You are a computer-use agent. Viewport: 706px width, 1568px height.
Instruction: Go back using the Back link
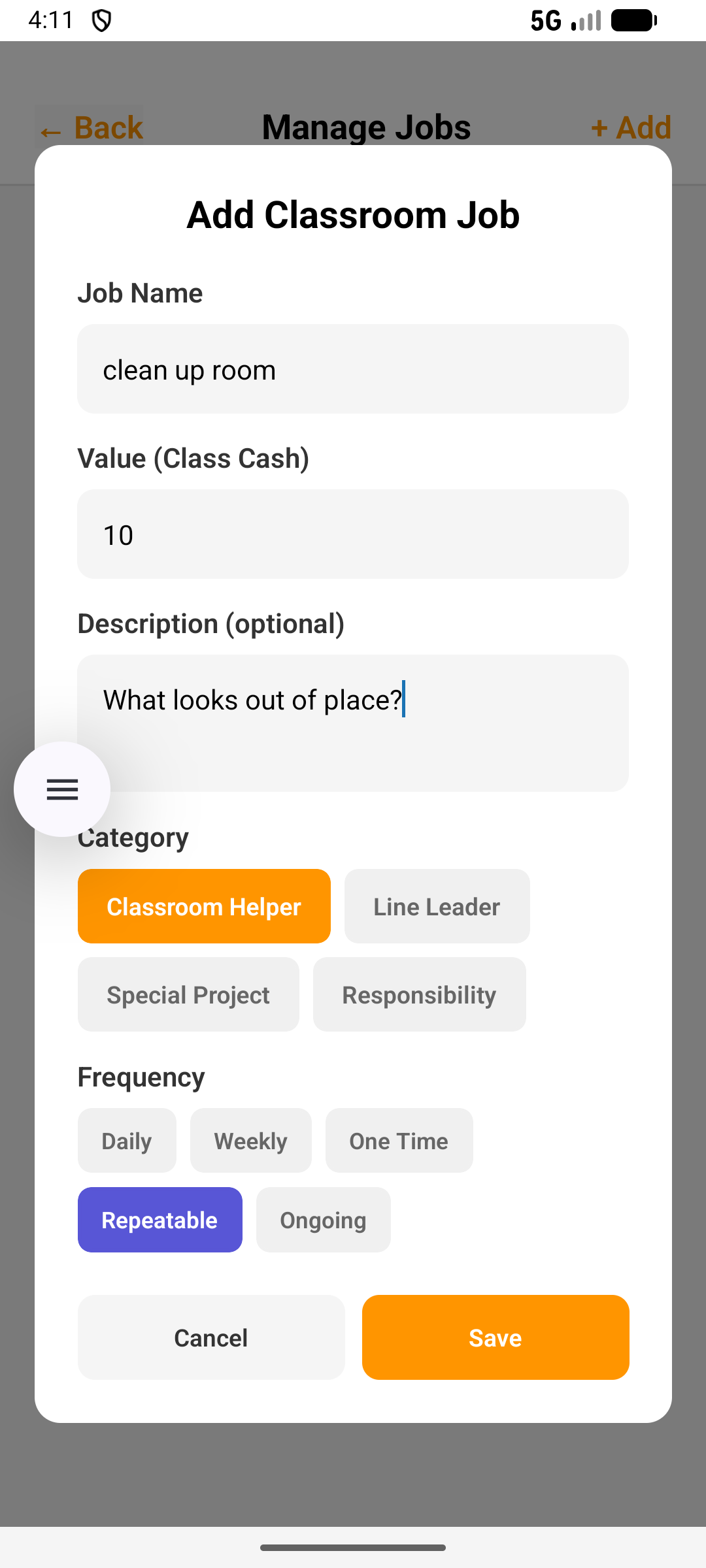pos(92,127)
